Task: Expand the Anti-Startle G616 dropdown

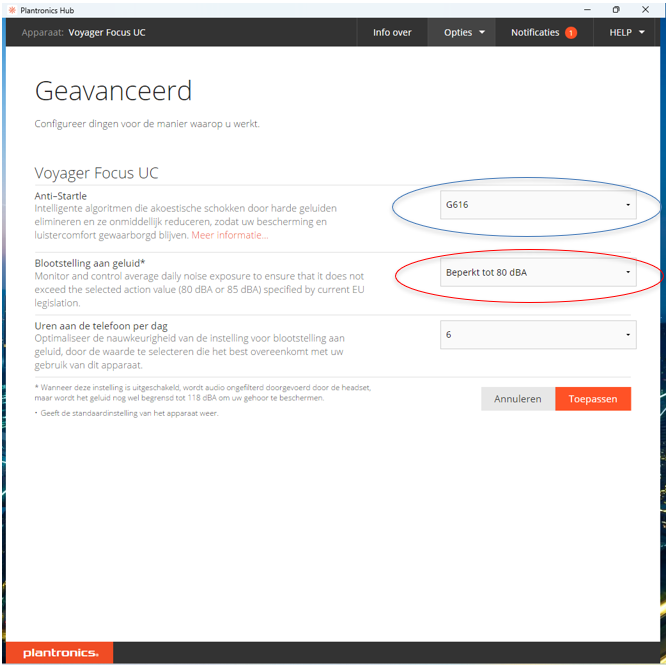Action: click(x=538, y=205)
